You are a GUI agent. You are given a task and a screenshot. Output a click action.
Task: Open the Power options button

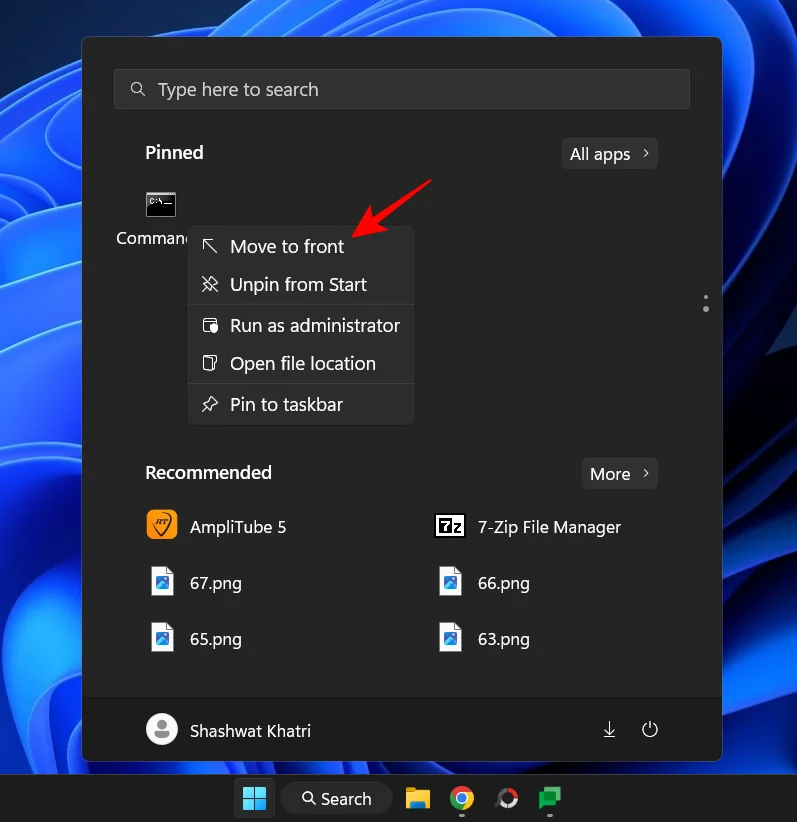tap(650, 729)
